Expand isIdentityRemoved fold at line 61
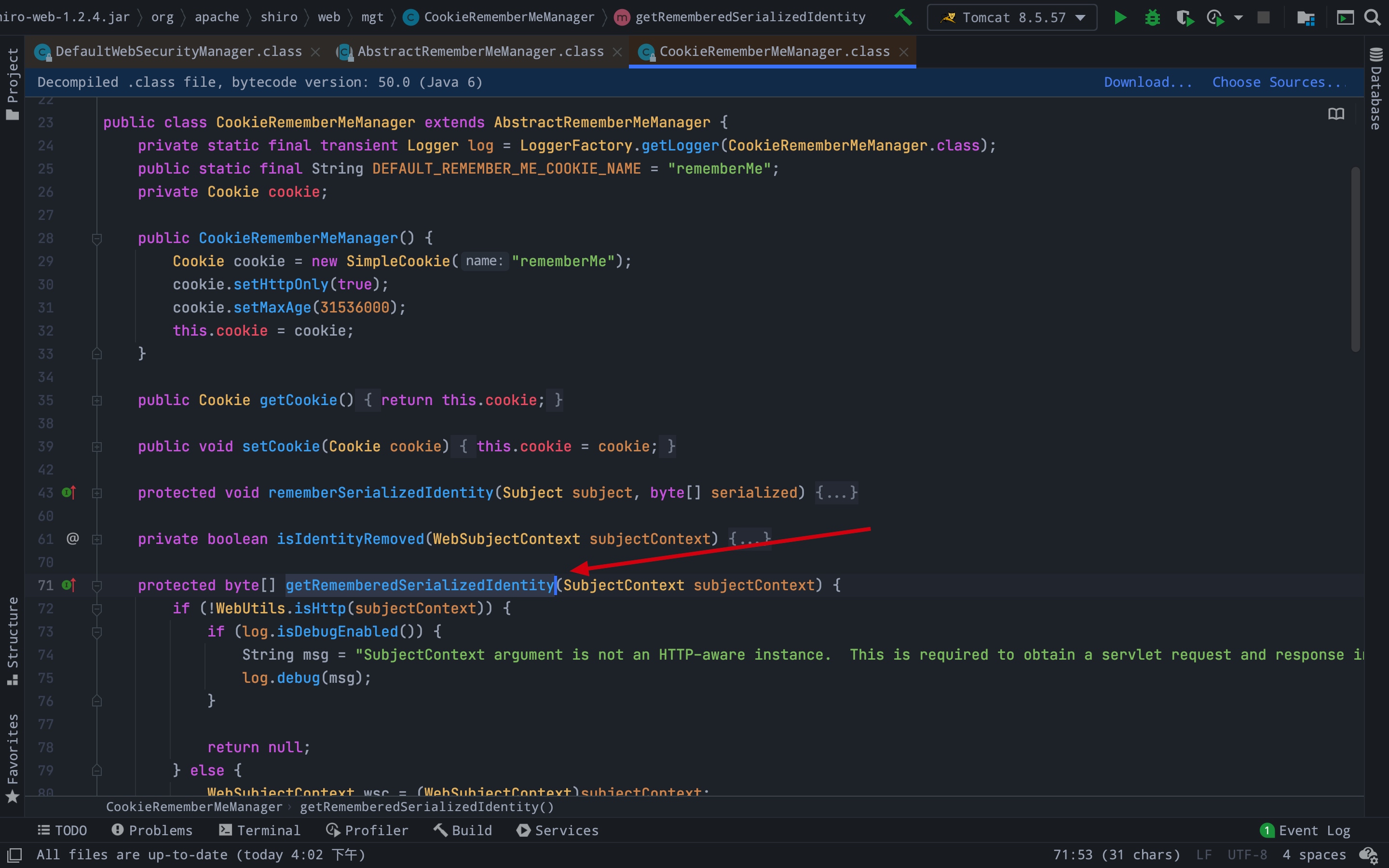1389x868 pixels. [x=97, y=540]
